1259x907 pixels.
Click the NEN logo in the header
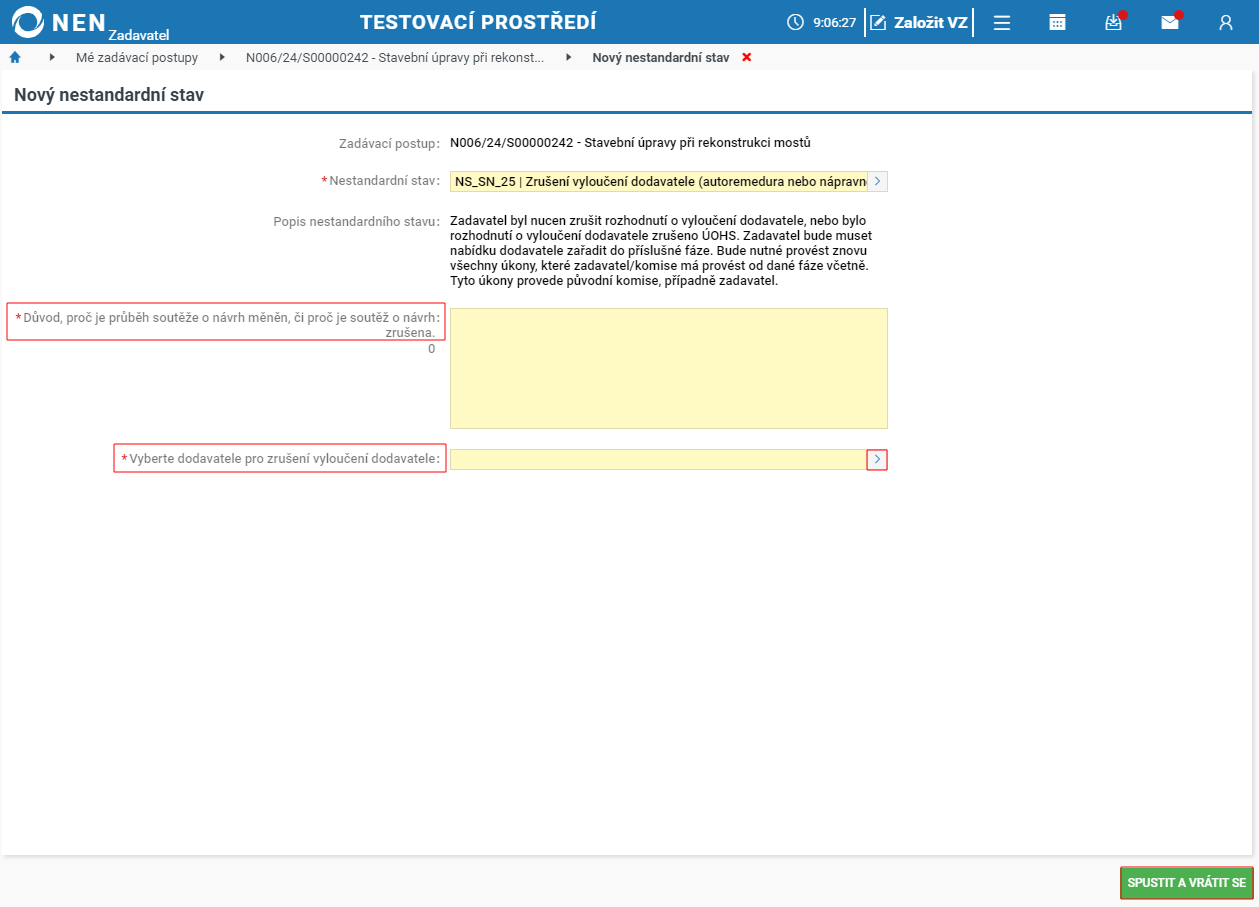pos(59,22)
